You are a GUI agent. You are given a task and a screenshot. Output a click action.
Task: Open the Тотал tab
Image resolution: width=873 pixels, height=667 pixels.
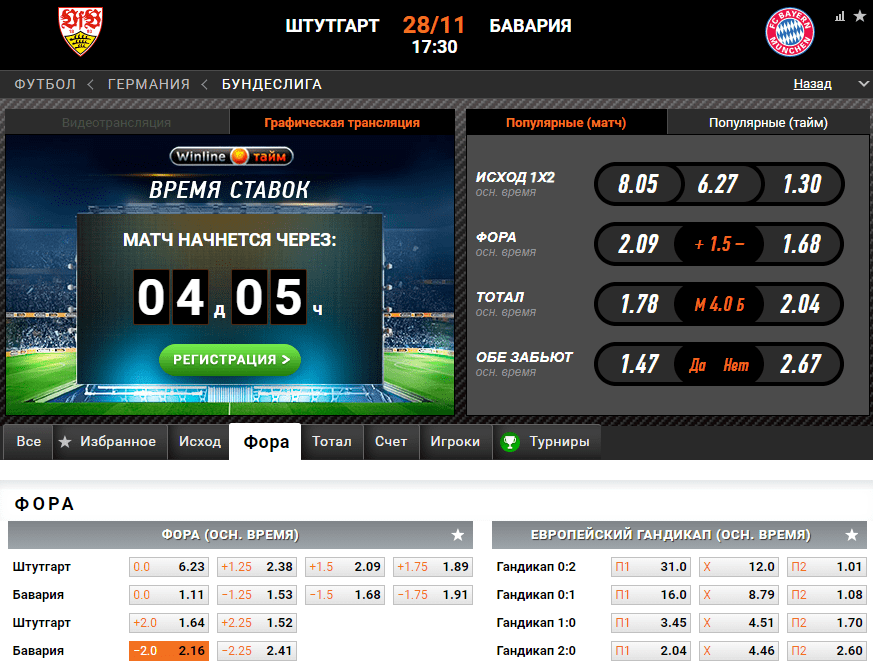(332, 442)
